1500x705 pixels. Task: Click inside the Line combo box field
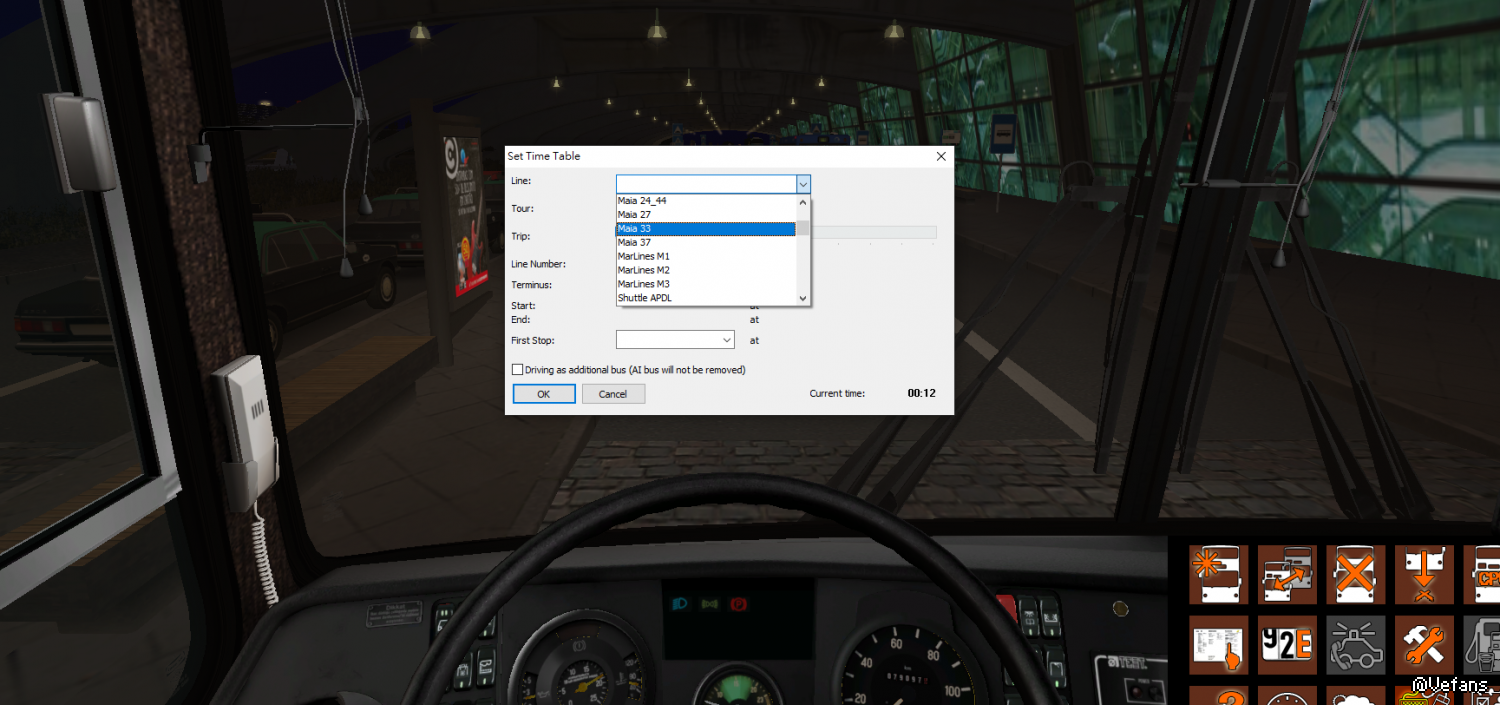[705, 184]
